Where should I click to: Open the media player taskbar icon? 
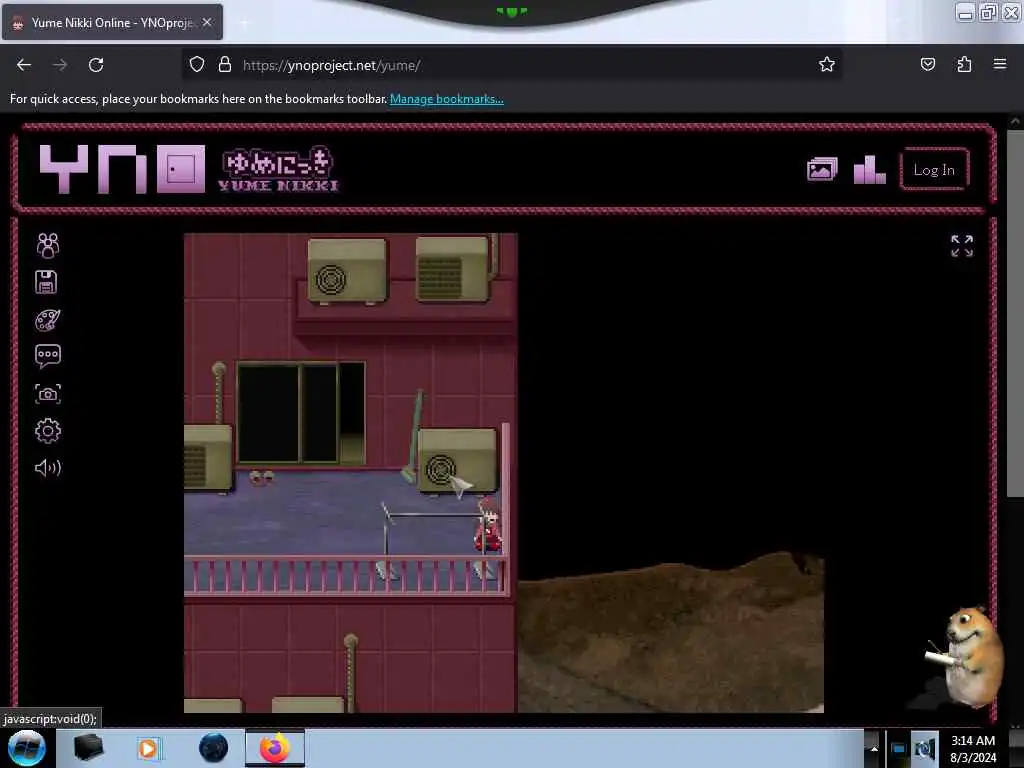click(148, 748)
